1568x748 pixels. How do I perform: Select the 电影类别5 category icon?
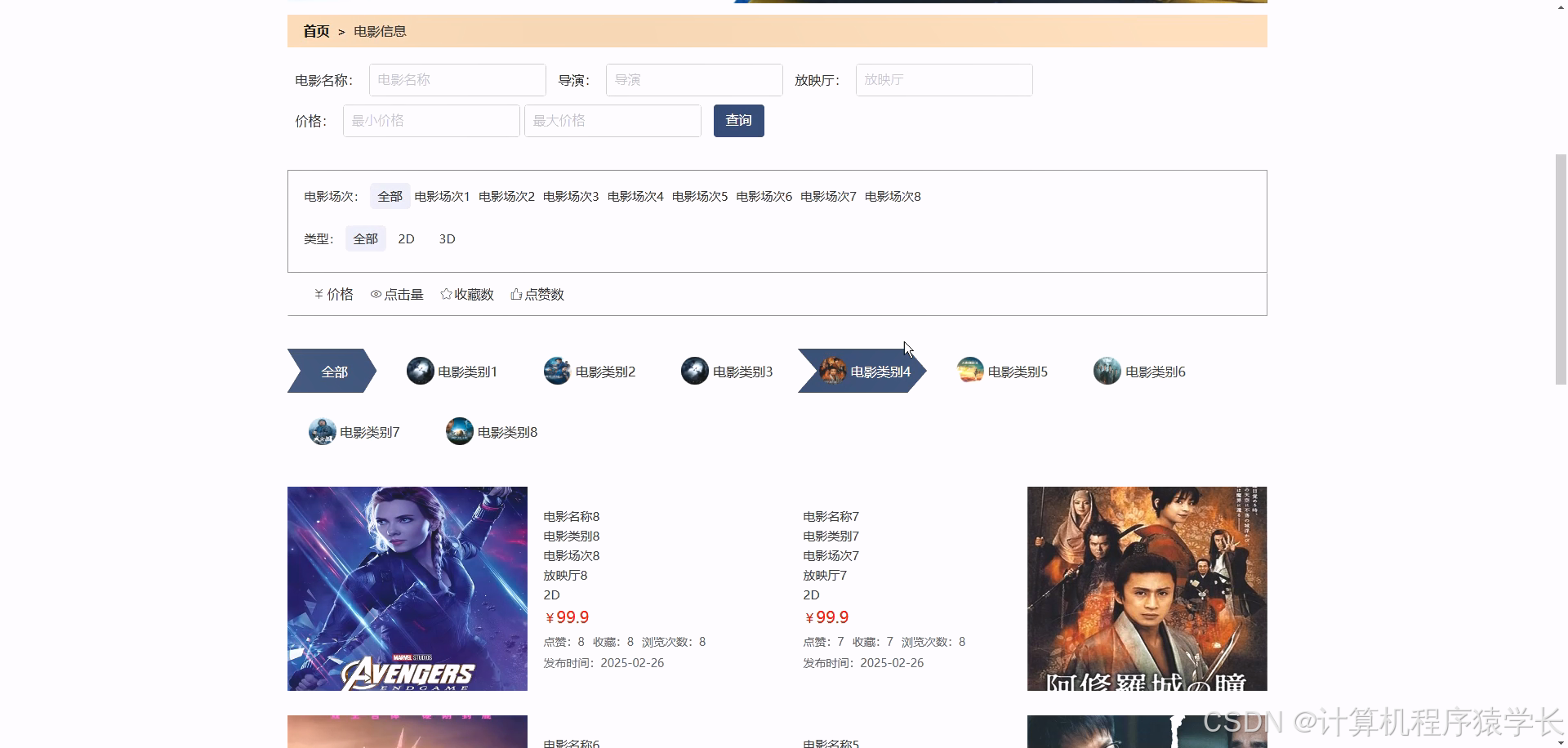pos(969,371)
